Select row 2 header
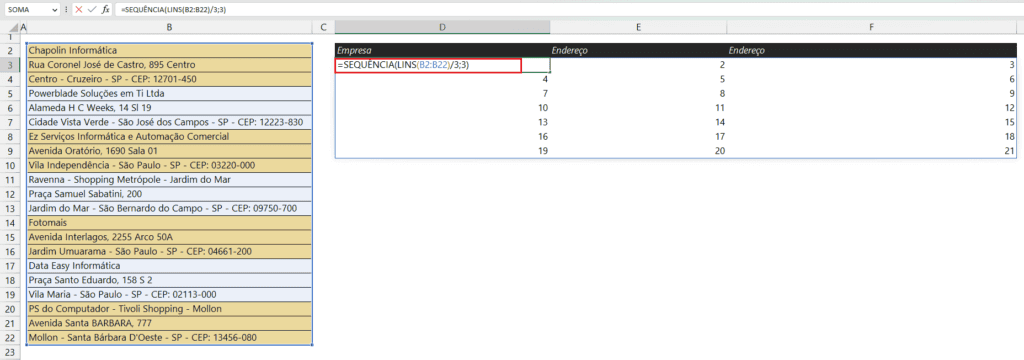The height and width of the screenshot is (360, 1024). pos(10,50)
